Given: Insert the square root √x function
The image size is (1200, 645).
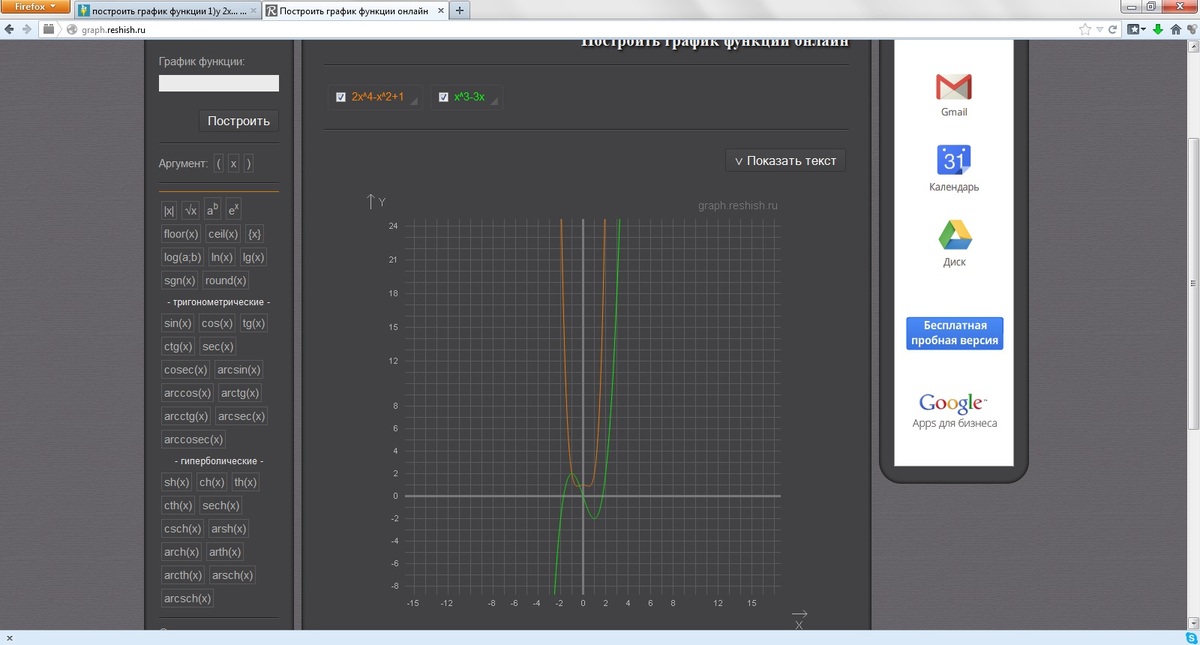Looking at the screenshot, I should coord(190,211).
